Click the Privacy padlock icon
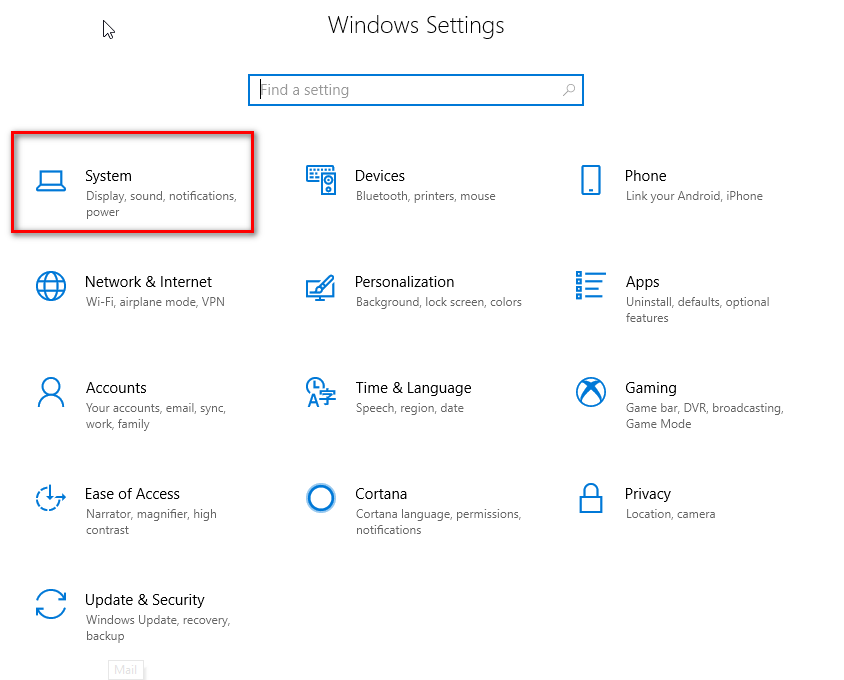Viewport: 844px width, 680px height. (590, 497)
